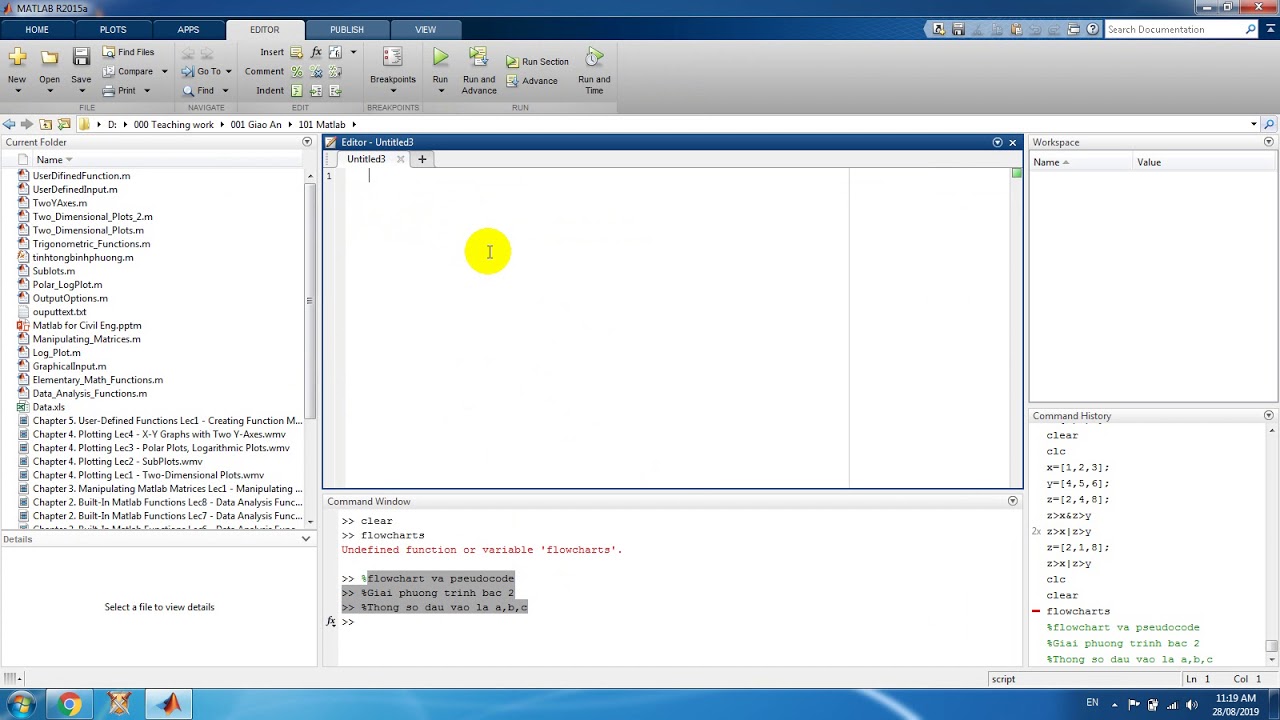The height and width of the screenshot is (720, 1280).
Task: Open Workspace panel actions menu
Action: pyautogui.click(x=1269, y=142)
